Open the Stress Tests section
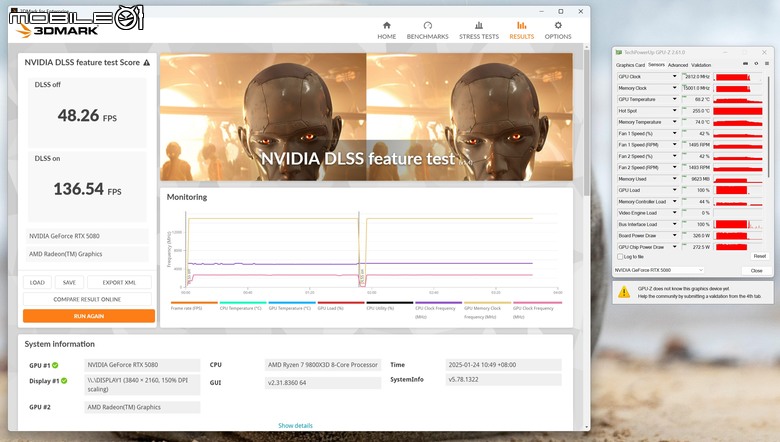The height and width of the screenshot is (442, 780). click(x=479, y=30)
